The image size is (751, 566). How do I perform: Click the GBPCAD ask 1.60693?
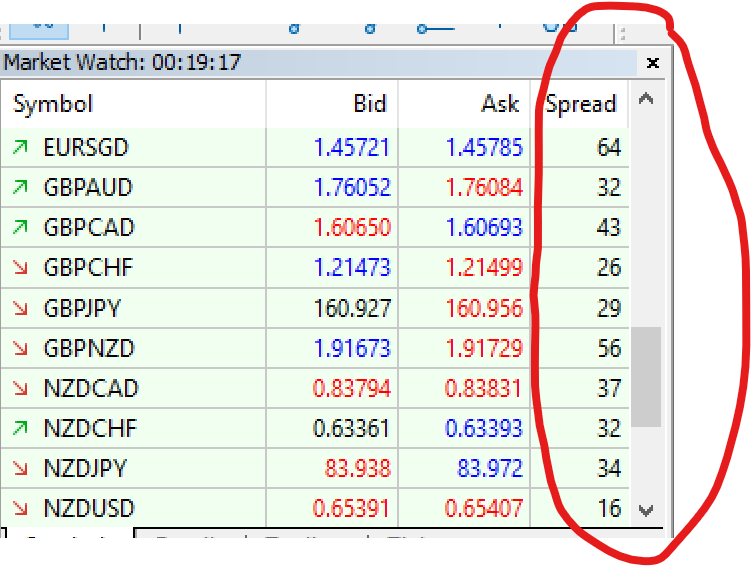(484, 227)
